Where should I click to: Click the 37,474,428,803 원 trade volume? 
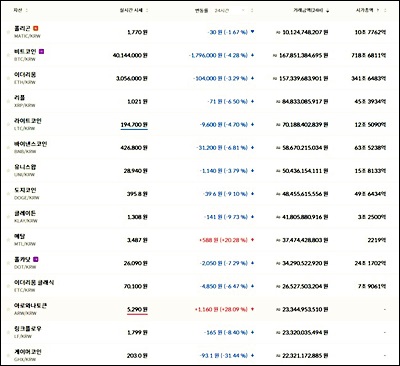pyautogui.click(x=305, y=240)
